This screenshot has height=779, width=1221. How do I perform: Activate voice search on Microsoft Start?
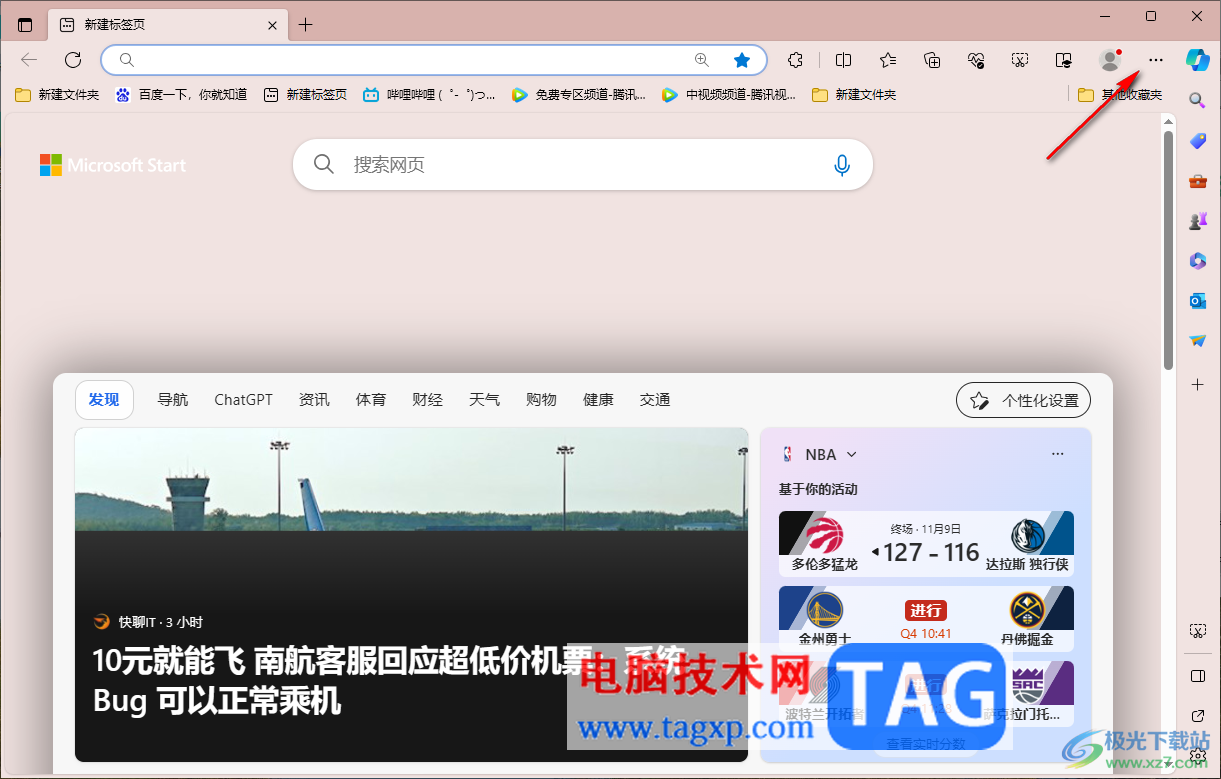pyautogui.click(x=842, y=164)
